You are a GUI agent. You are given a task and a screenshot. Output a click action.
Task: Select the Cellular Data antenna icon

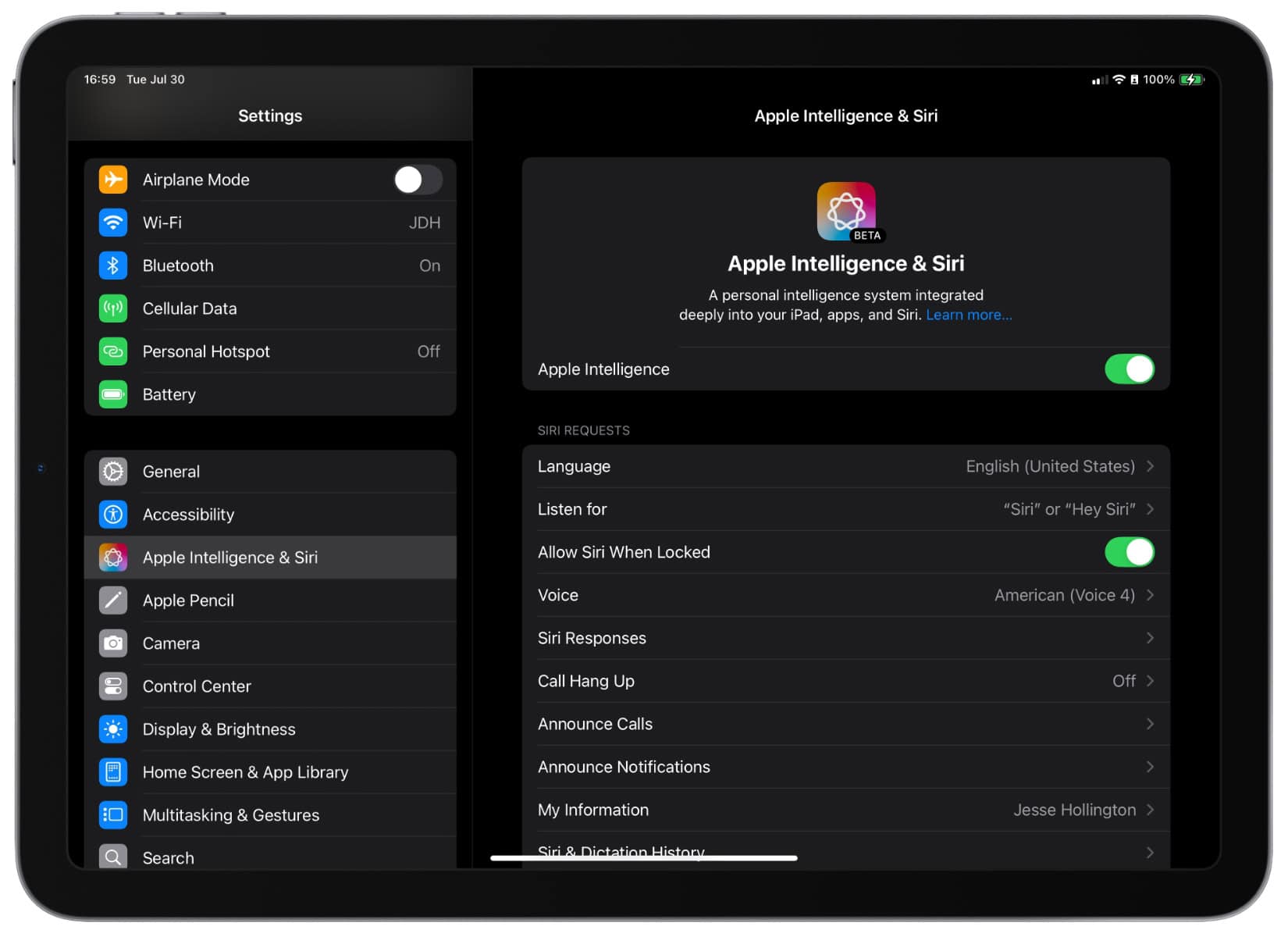[113, 308]
